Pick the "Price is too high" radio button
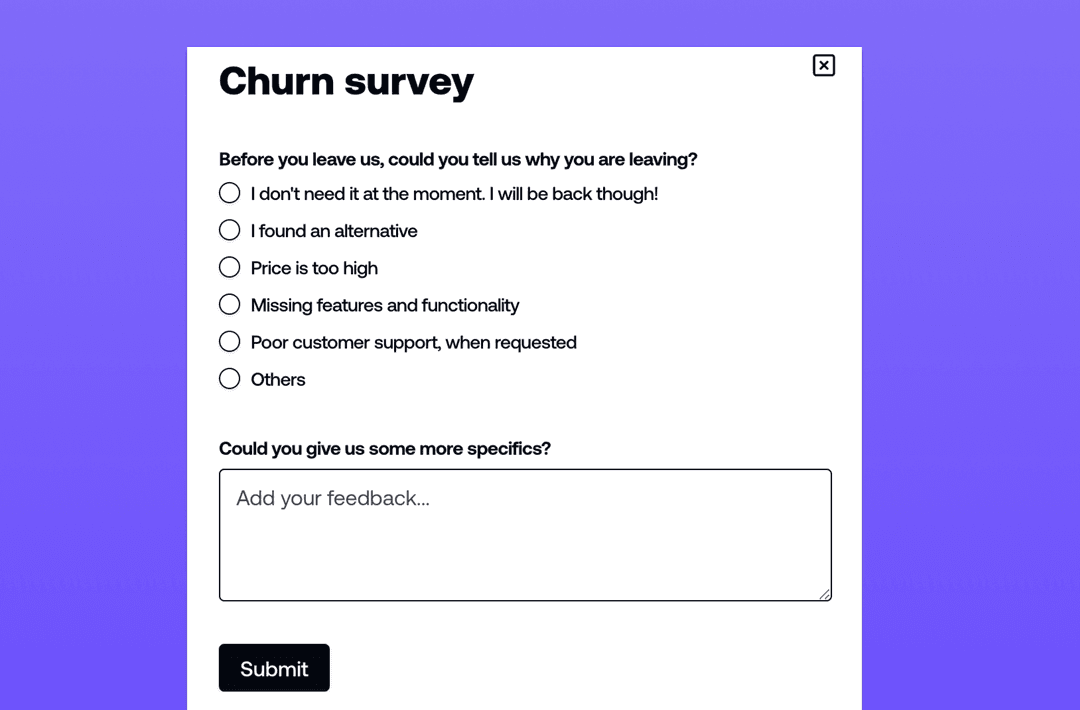This screenshot has width=1080, height=710. click(230, 267)
